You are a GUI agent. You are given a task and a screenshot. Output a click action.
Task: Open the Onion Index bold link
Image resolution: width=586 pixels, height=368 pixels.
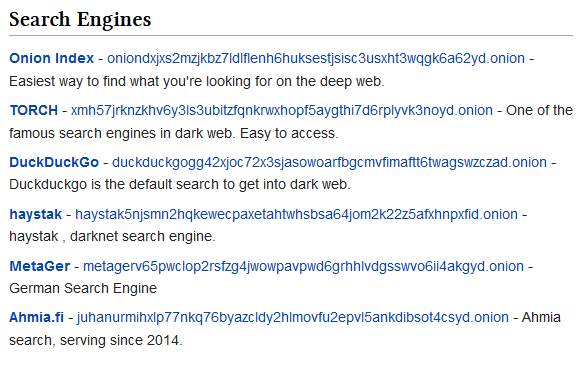[x=52, y=58]
